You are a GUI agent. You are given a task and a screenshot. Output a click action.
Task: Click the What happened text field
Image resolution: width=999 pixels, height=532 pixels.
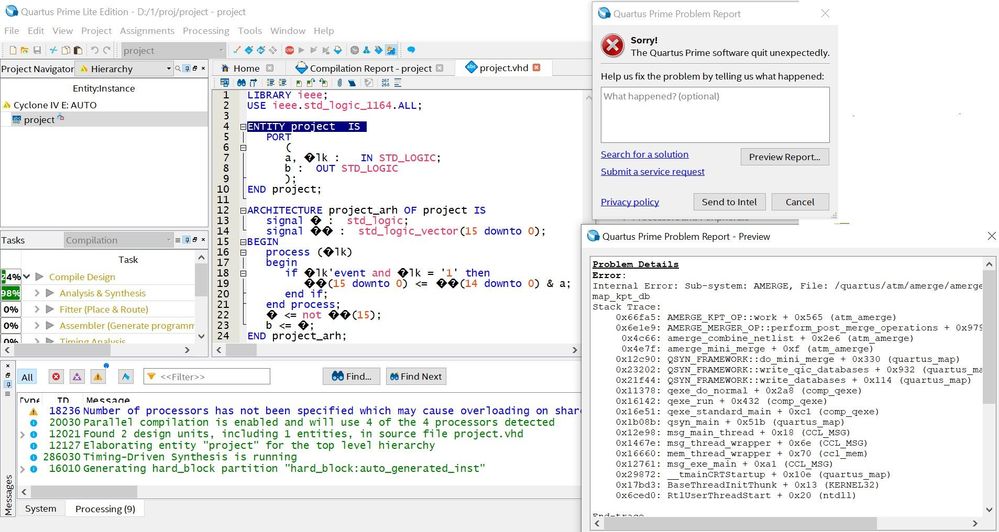(714, 115)
